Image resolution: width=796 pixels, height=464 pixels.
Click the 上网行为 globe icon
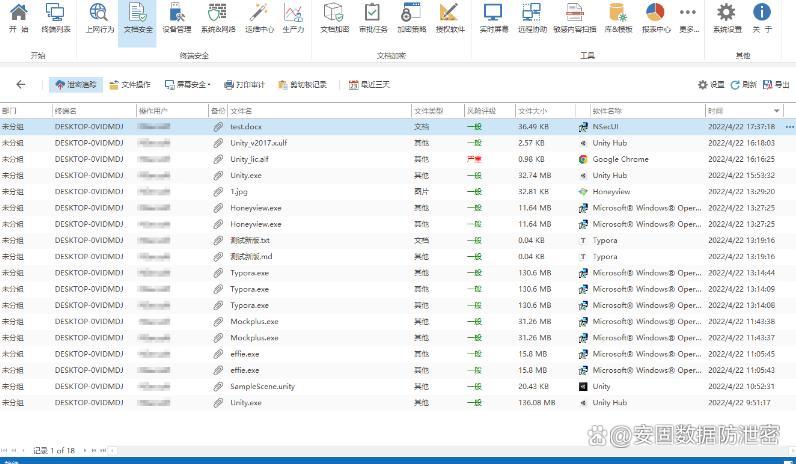pos(99,16)
